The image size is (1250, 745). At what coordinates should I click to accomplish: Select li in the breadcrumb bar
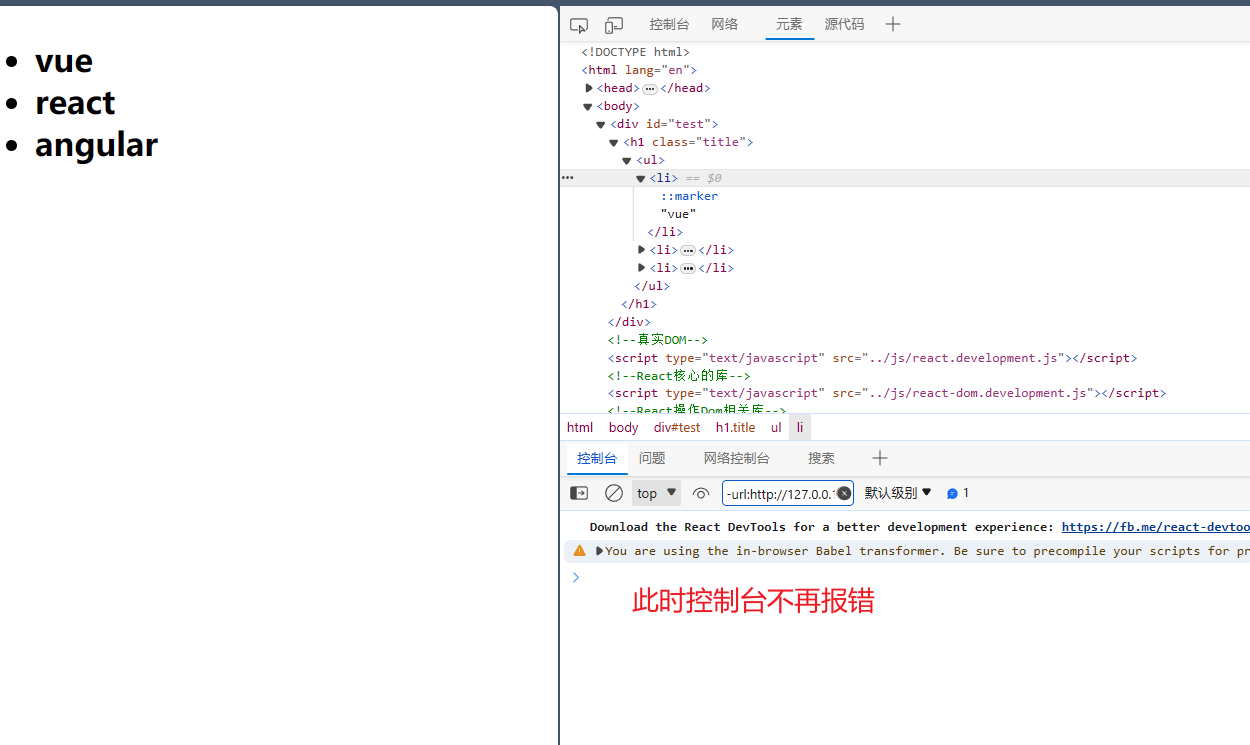pyautogui.click(x=800, y=427)
